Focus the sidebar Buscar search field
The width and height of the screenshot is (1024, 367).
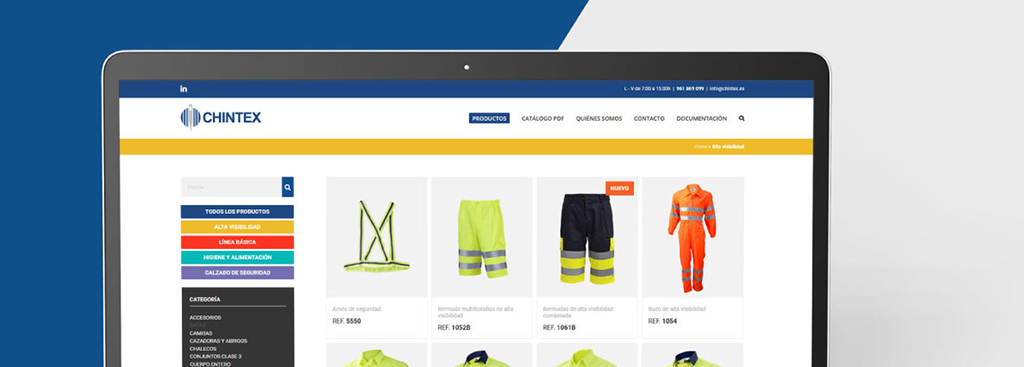coord(231,187)
